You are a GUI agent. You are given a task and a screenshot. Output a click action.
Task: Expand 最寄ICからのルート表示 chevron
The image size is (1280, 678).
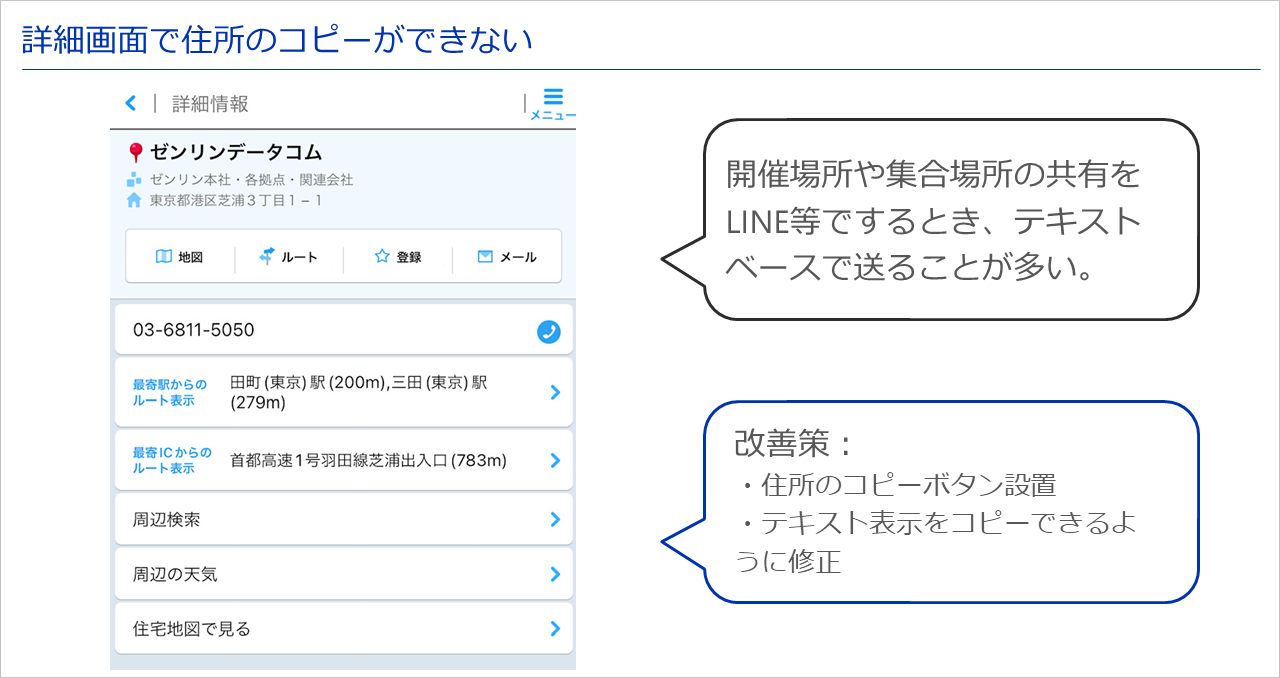tap(555, 461)
